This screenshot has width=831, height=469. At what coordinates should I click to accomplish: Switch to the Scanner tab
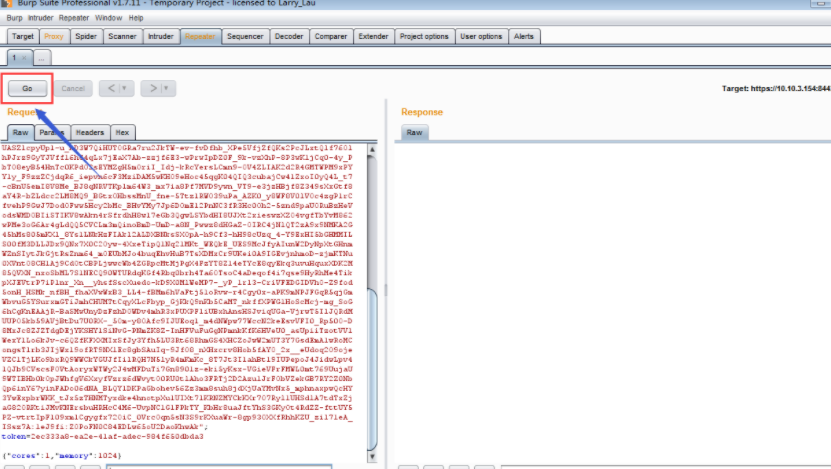click(x=122, y=37)
